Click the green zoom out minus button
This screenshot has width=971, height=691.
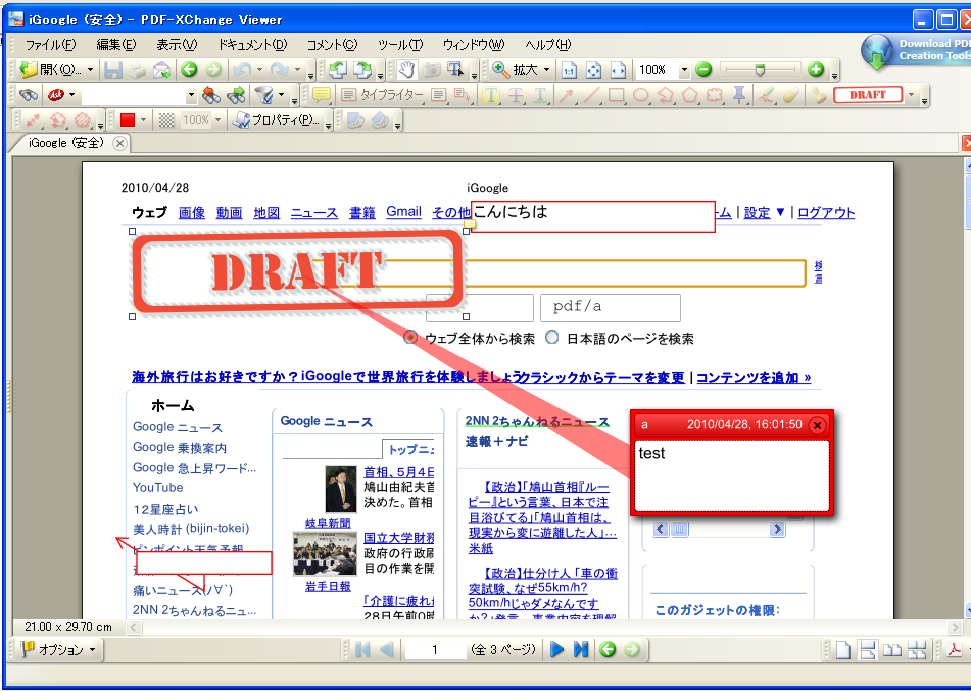tap(703, 70)
